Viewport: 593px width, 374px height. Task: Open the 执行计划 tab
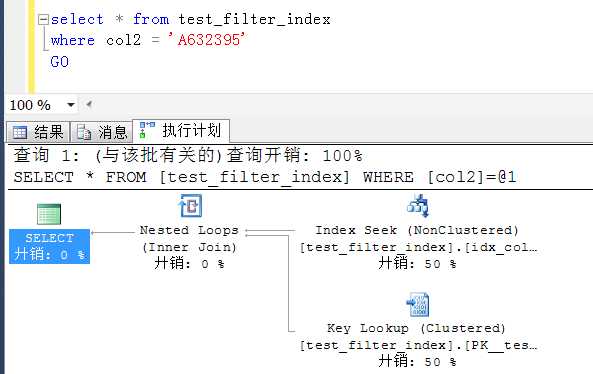181,131
